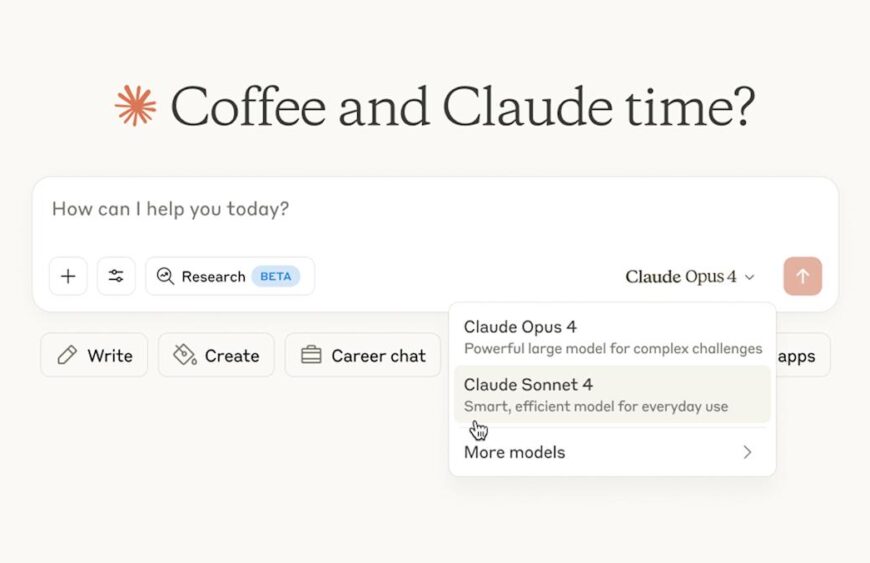Expand the More models submenu
The width and height of the screenshot is (870, 563).
612,452
